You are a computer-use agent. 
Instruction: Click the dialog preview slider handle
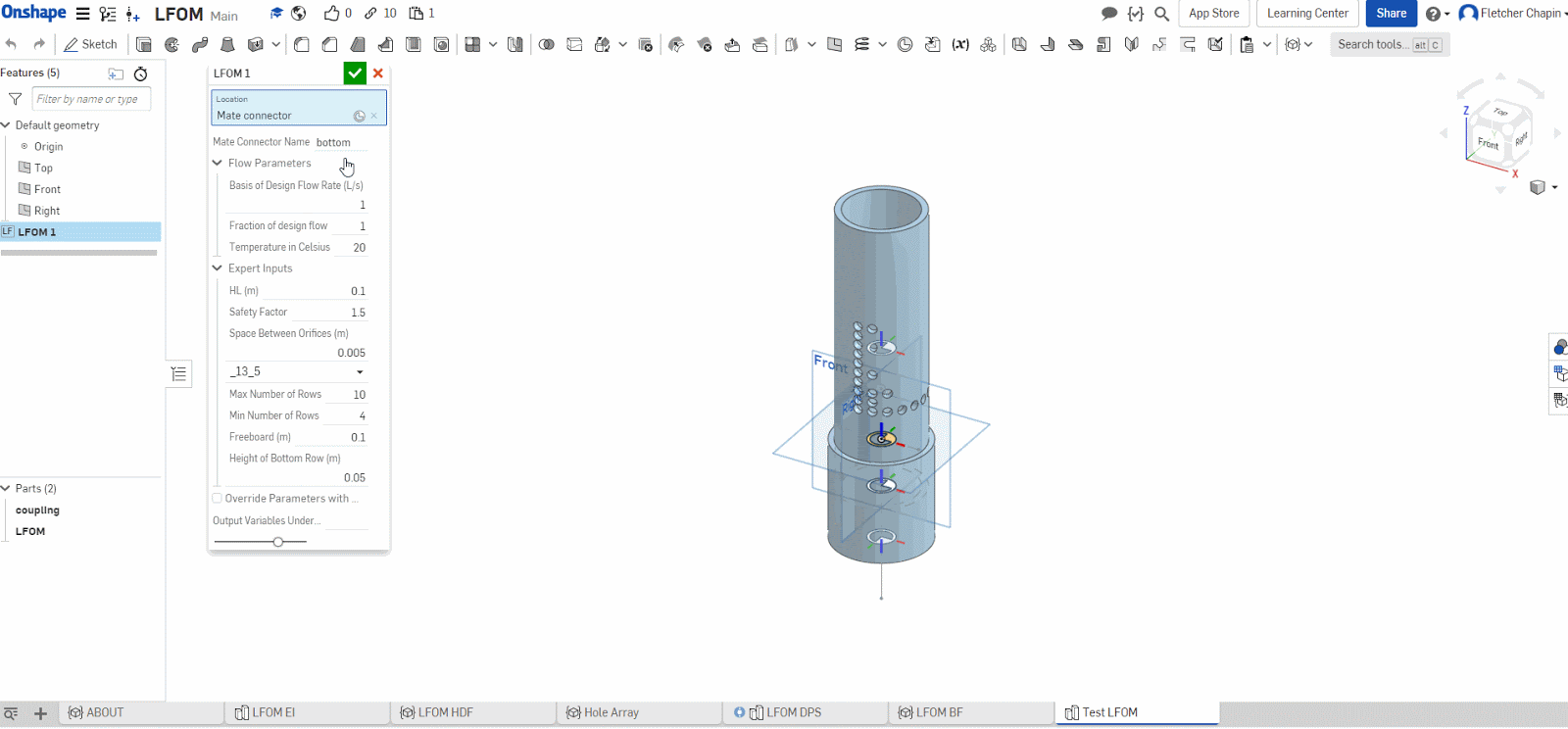tap(278, 541)
